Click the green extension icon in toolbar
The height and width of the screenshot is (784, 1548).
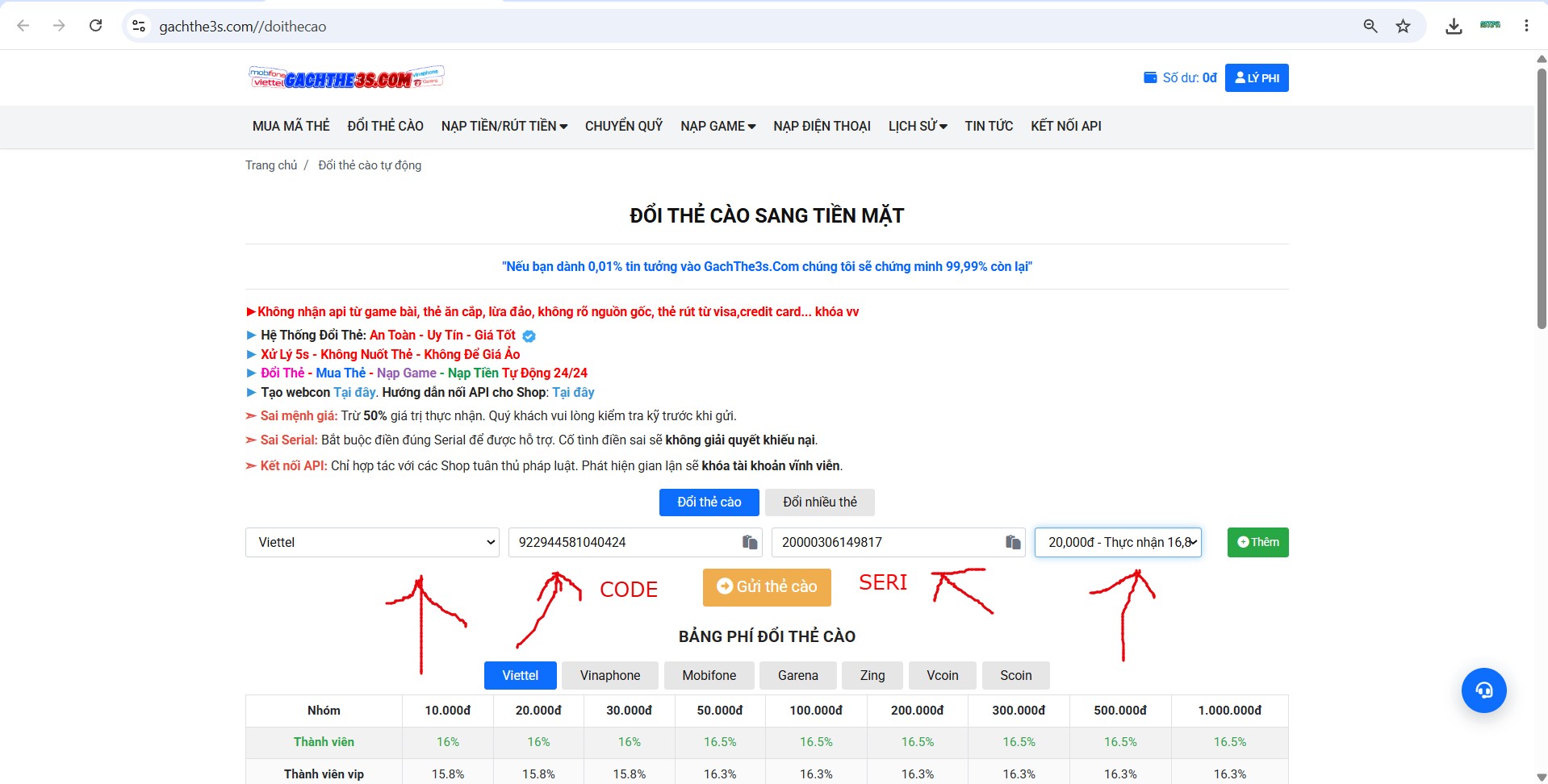[1490, 25]
